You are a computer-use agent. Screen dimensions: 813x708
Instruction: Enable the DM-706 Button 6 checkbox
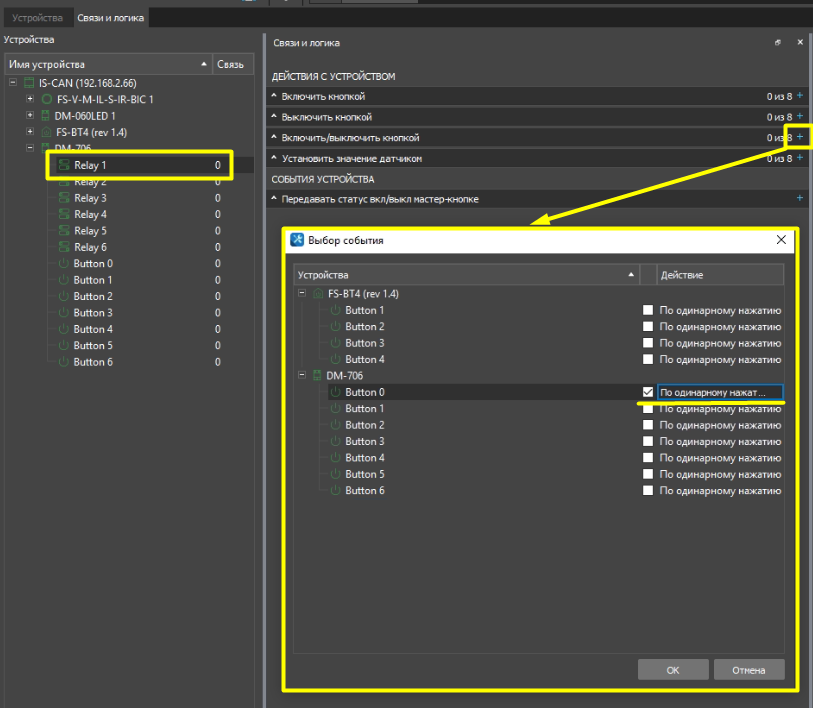[648, 491]
